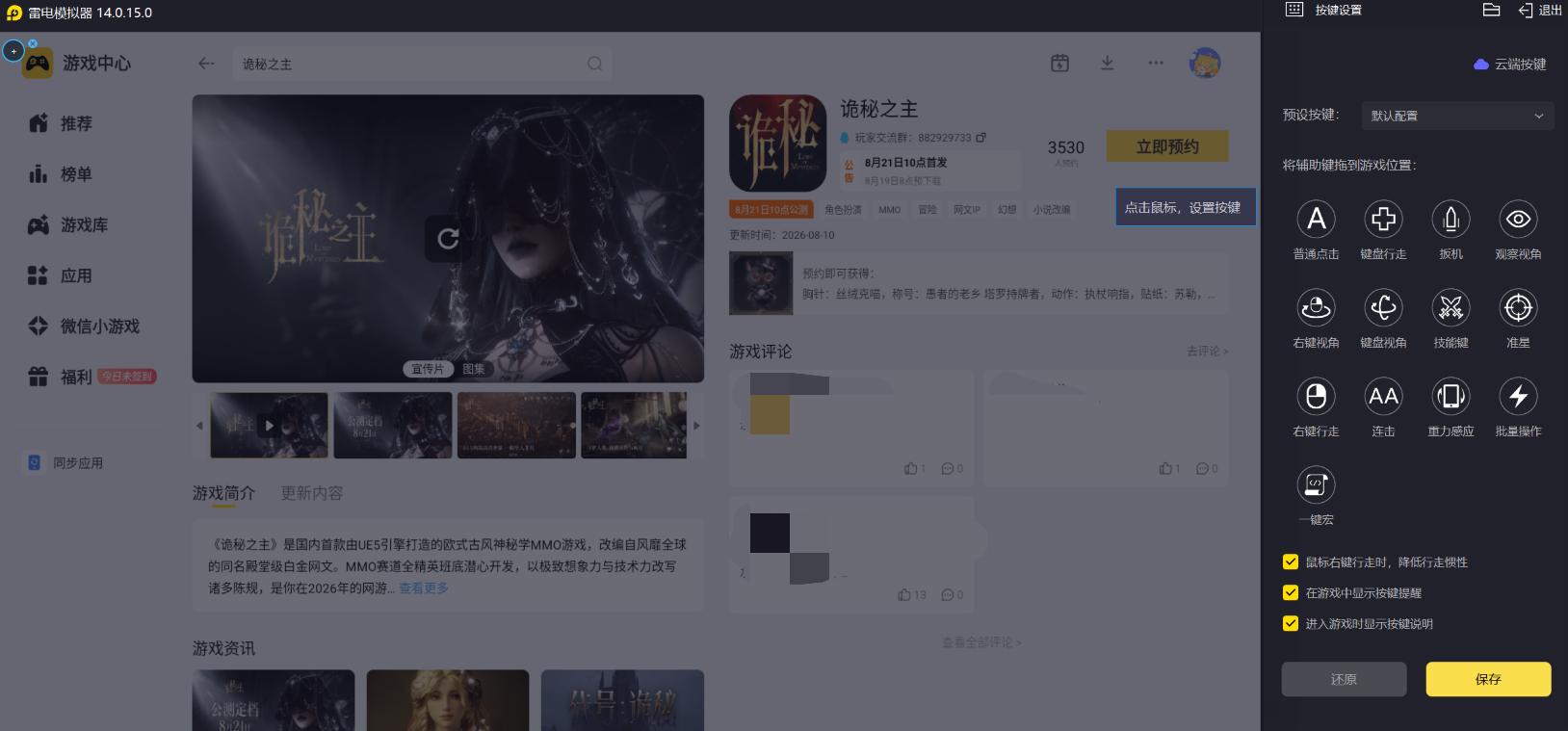The image size is (1568, 731).
Task: Show previous screenshots with the left arrow
Action: [199, 425]
